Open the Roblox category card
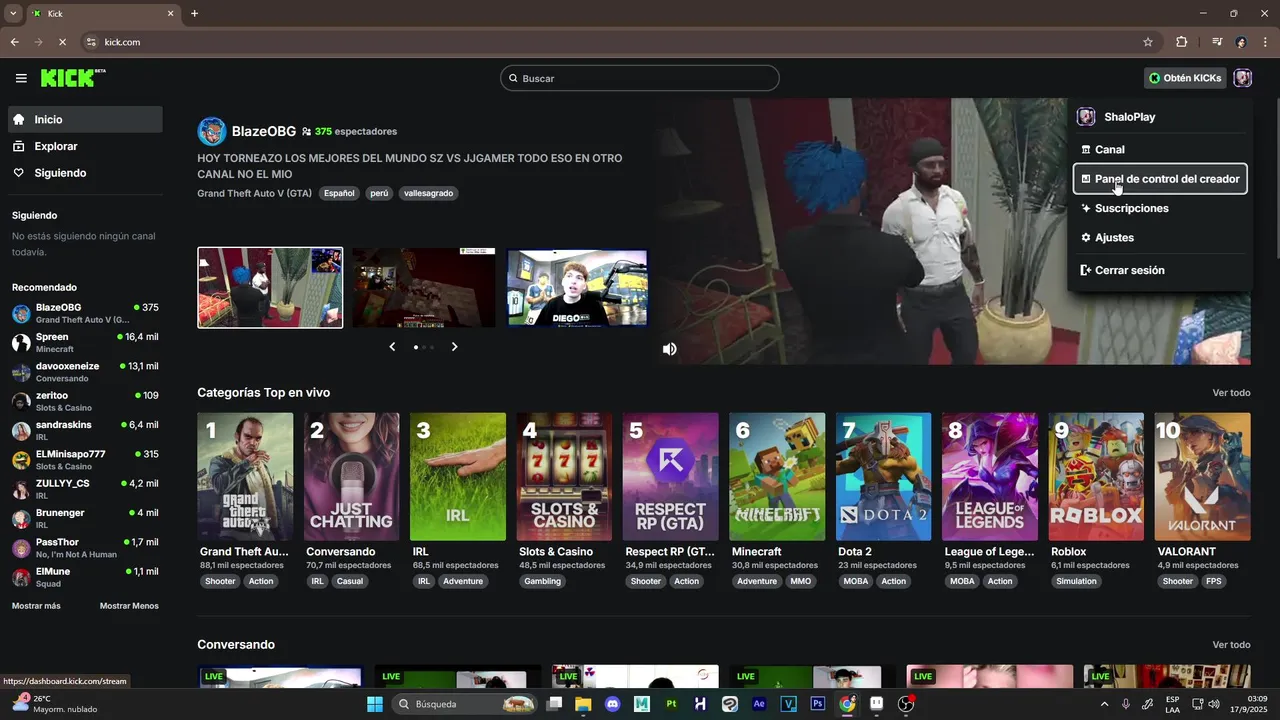 point(1096,477)
